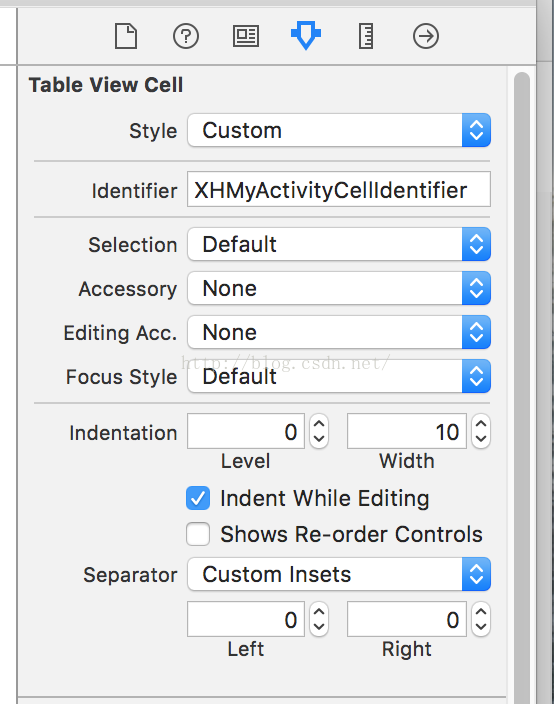554x704 pixels.
Task: Open the Style dropdown set to Custom
Action: click(x=339, y=130)
